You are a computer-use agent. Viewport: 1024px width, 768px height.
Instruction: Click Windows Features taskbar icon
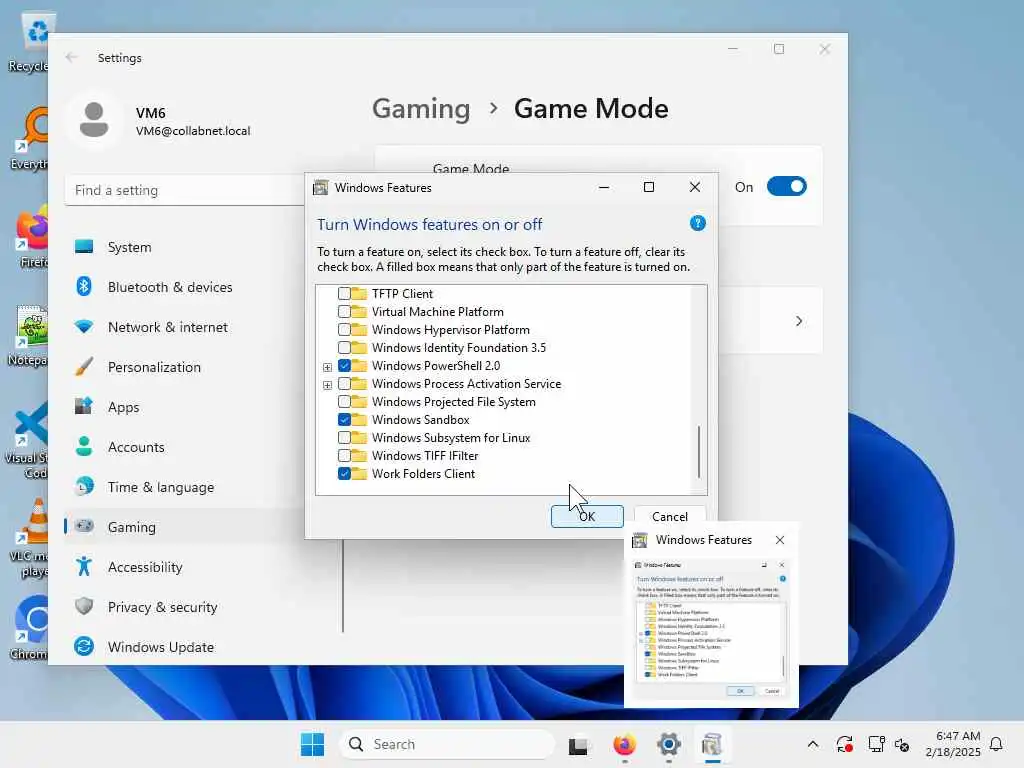click(712, 744)
